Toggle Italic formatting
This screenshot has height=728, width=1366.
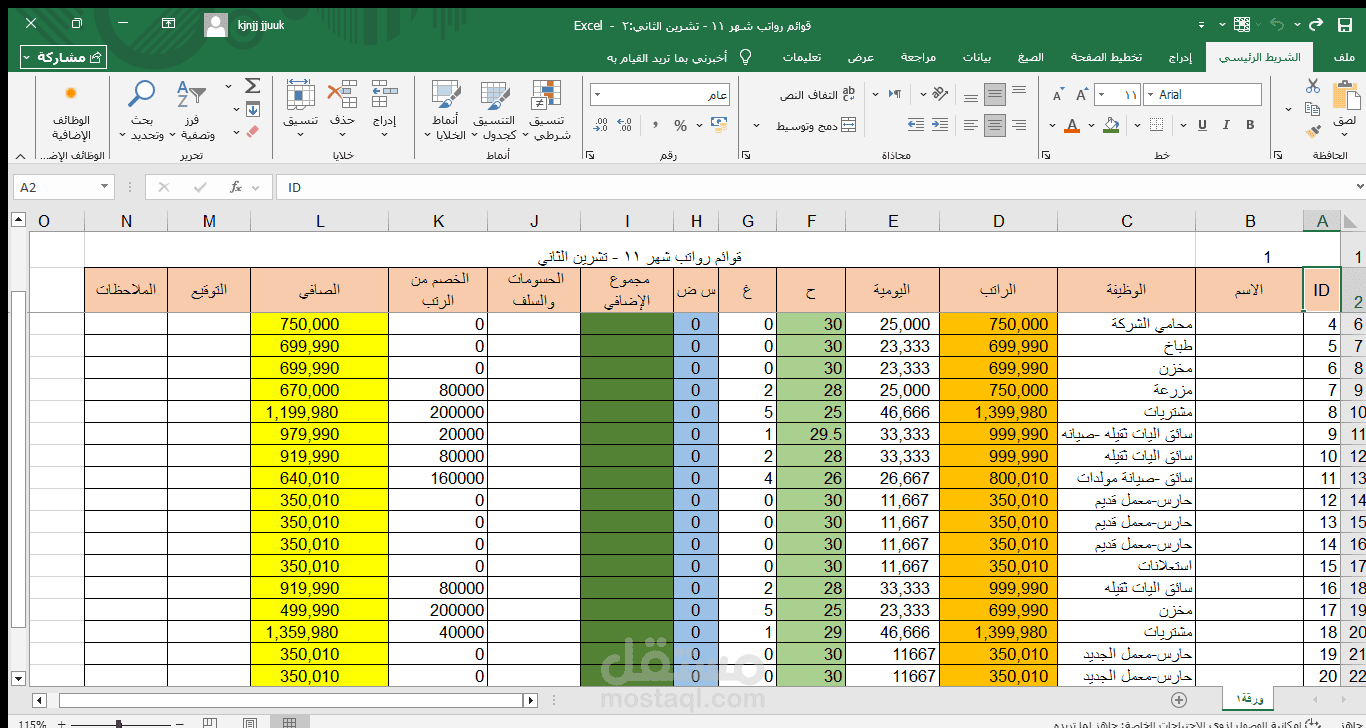point(1226,125)
